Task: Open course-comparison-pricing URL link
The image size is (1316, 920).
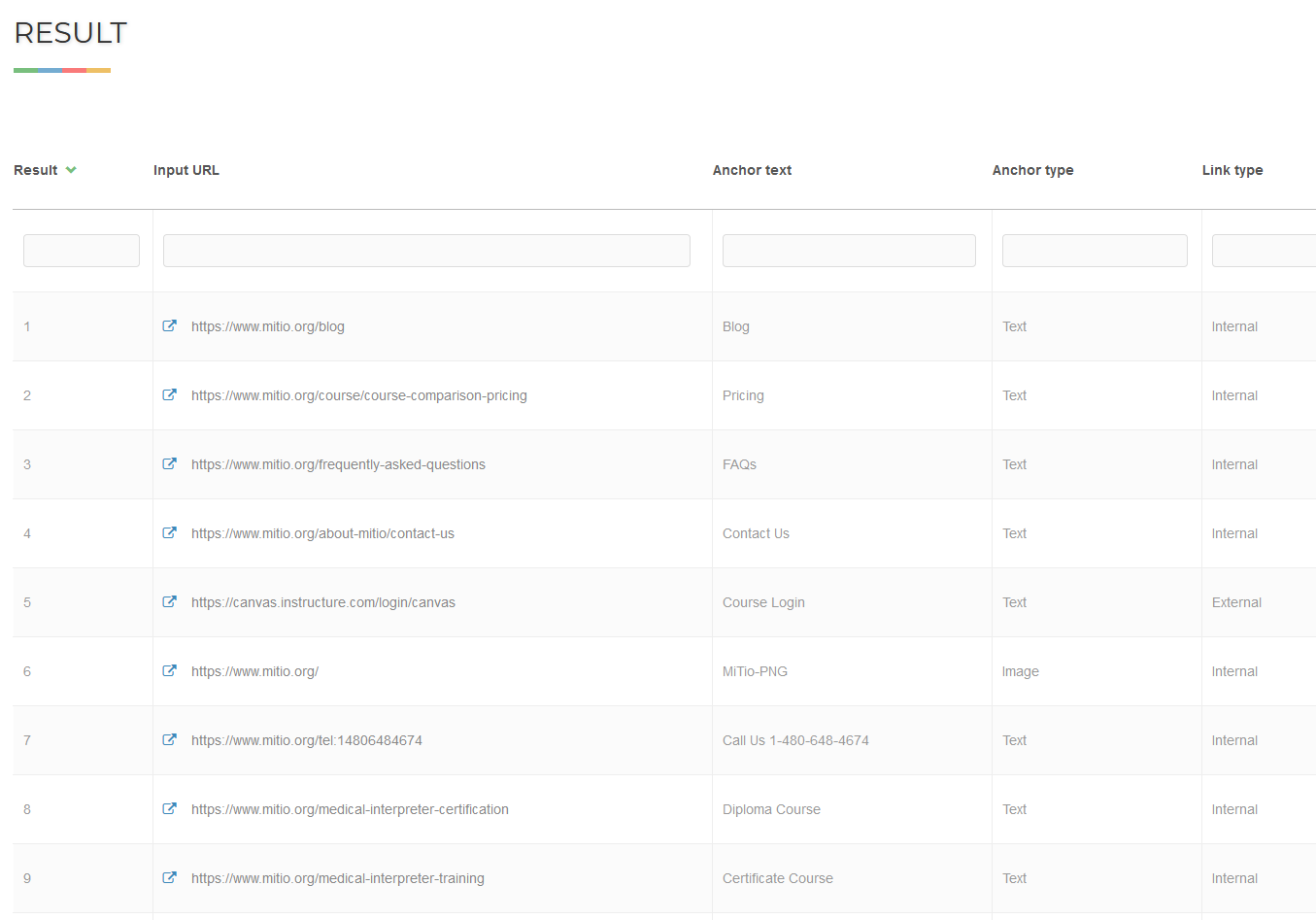Action: coord(359,395)
